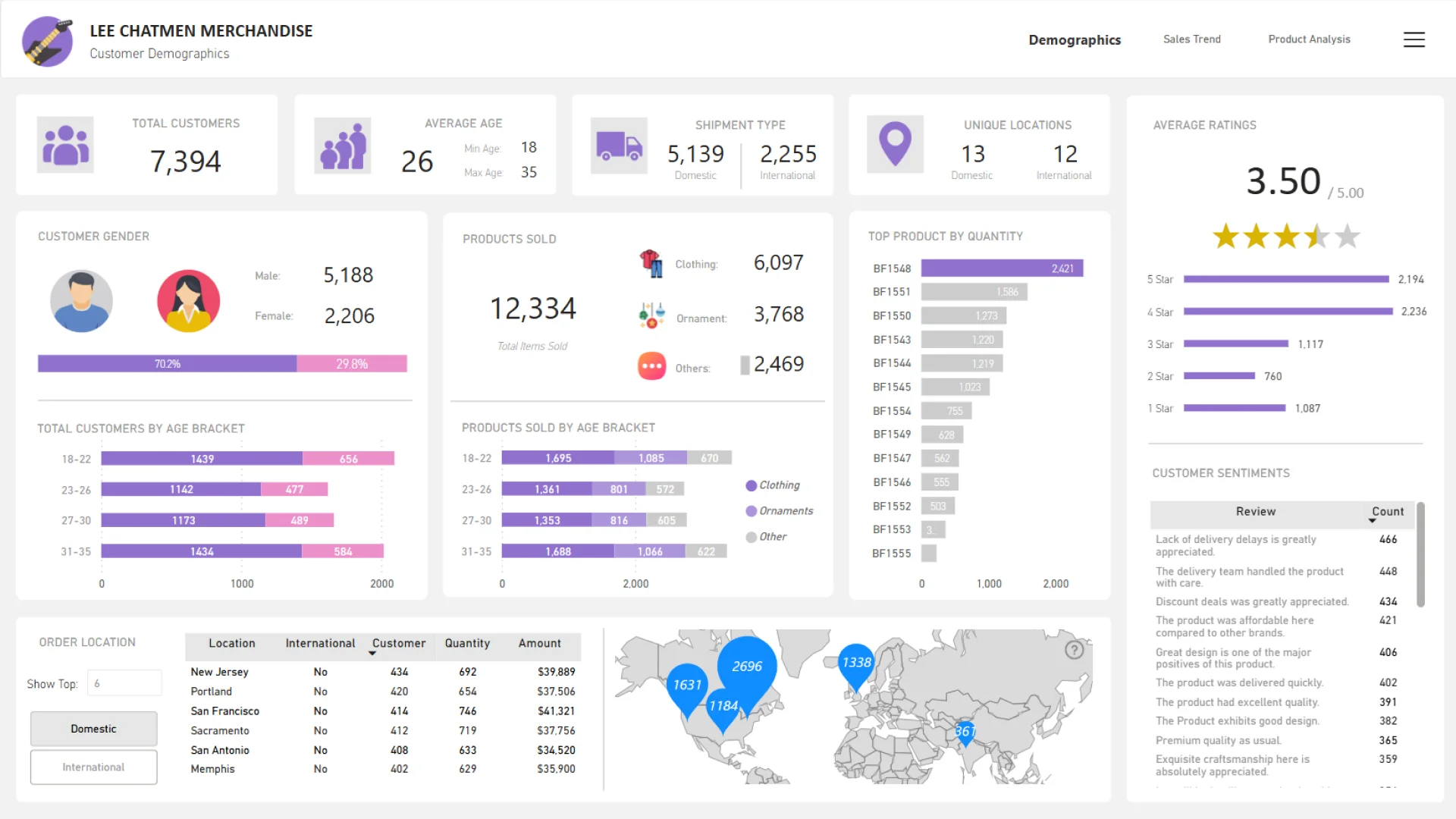Click the BF1551 product bar

click(974, 292)
